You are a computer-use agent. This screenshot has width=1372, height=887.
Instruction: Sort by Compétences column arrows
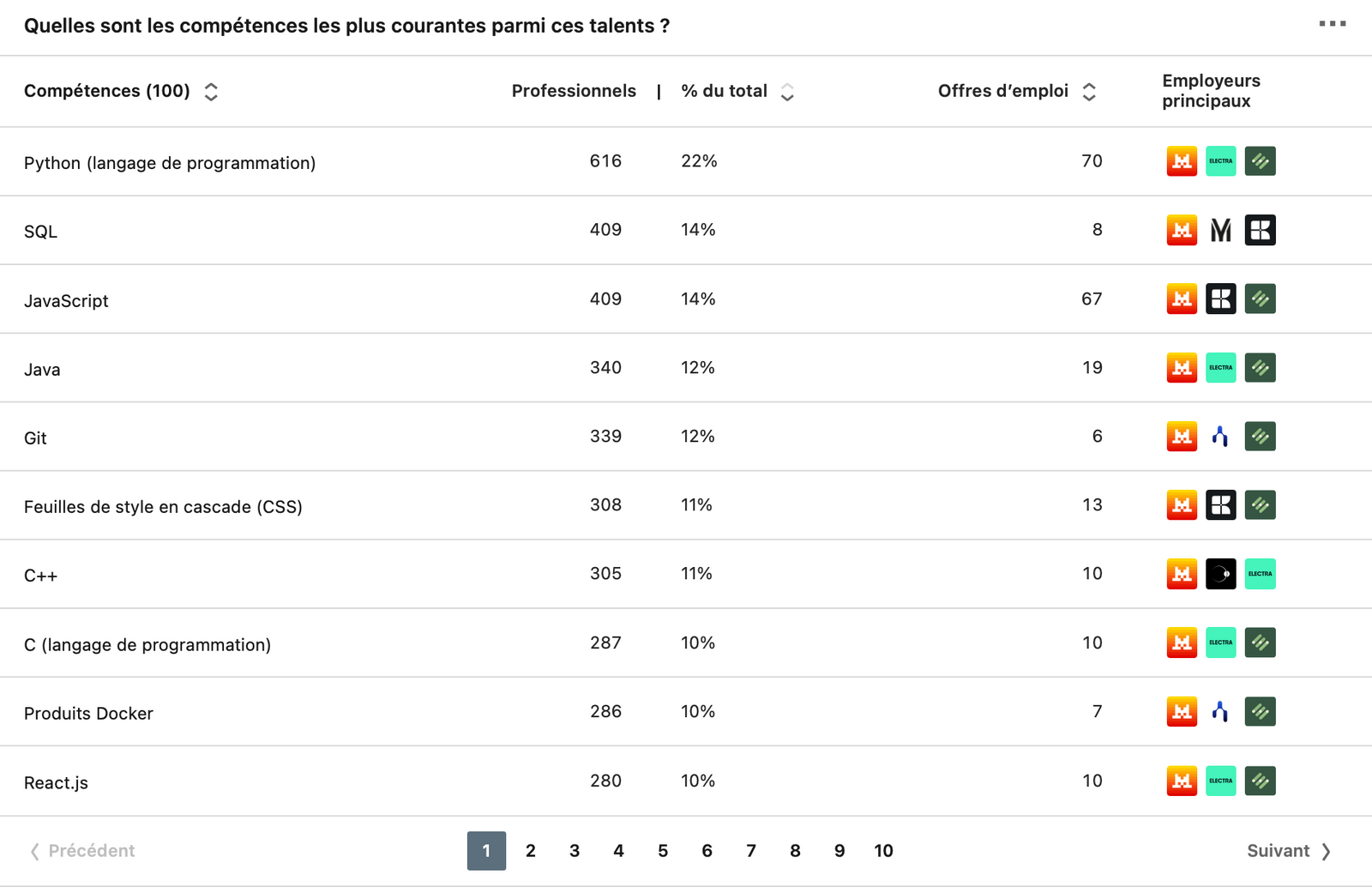[x=211, y=92]
